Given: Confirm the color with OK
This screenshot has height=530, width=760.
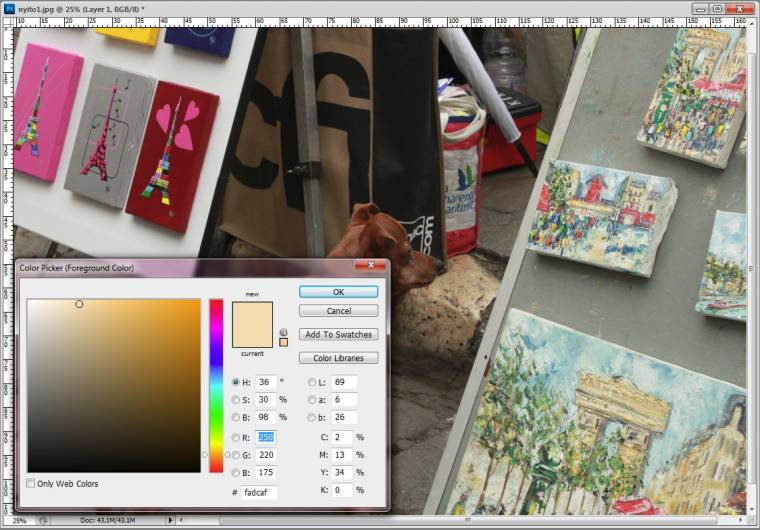Looking at the screenshot, I should (338, 291).
